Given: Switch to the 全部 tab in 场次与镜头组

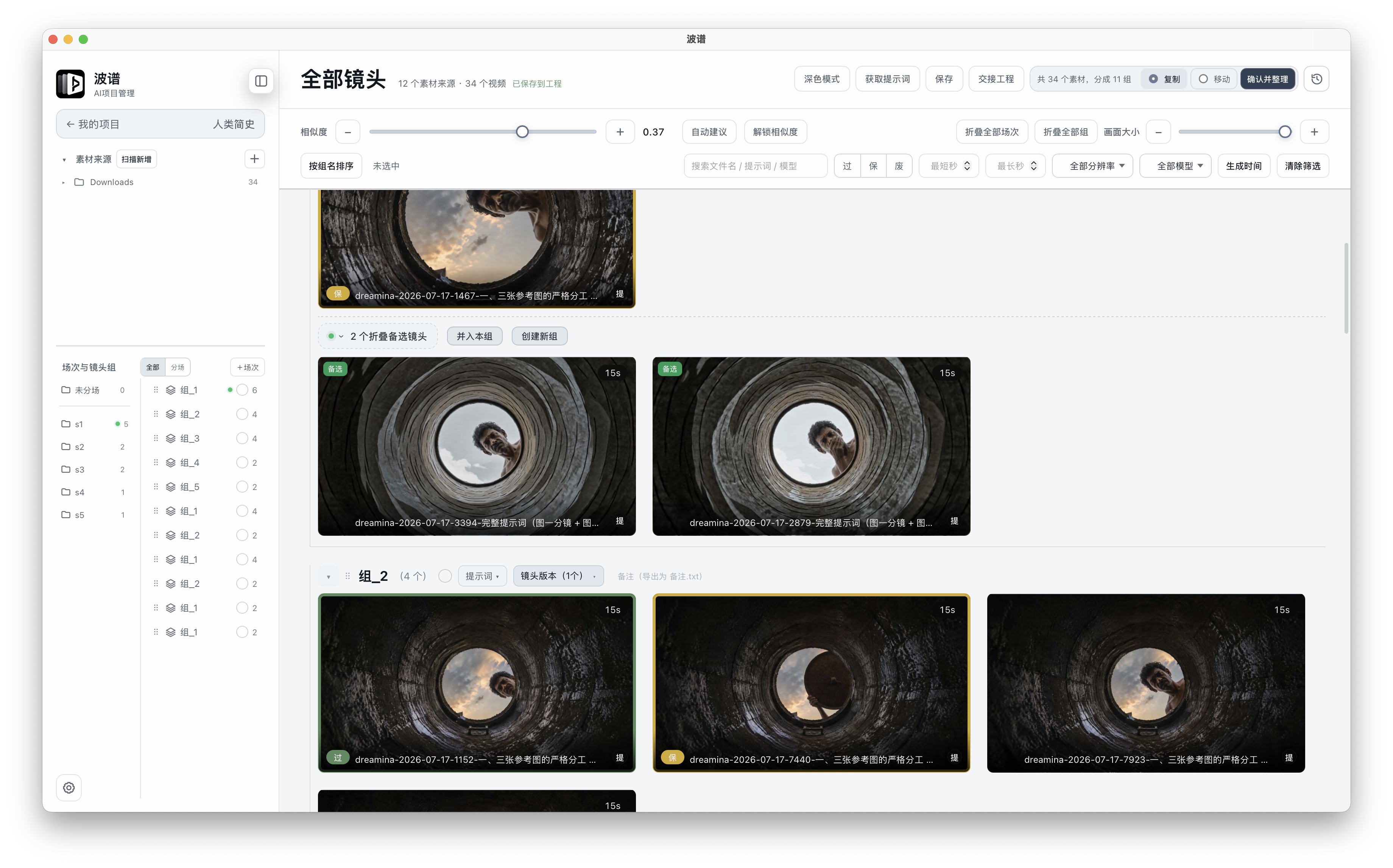Looking at the screenshot, I should point(153,367).
